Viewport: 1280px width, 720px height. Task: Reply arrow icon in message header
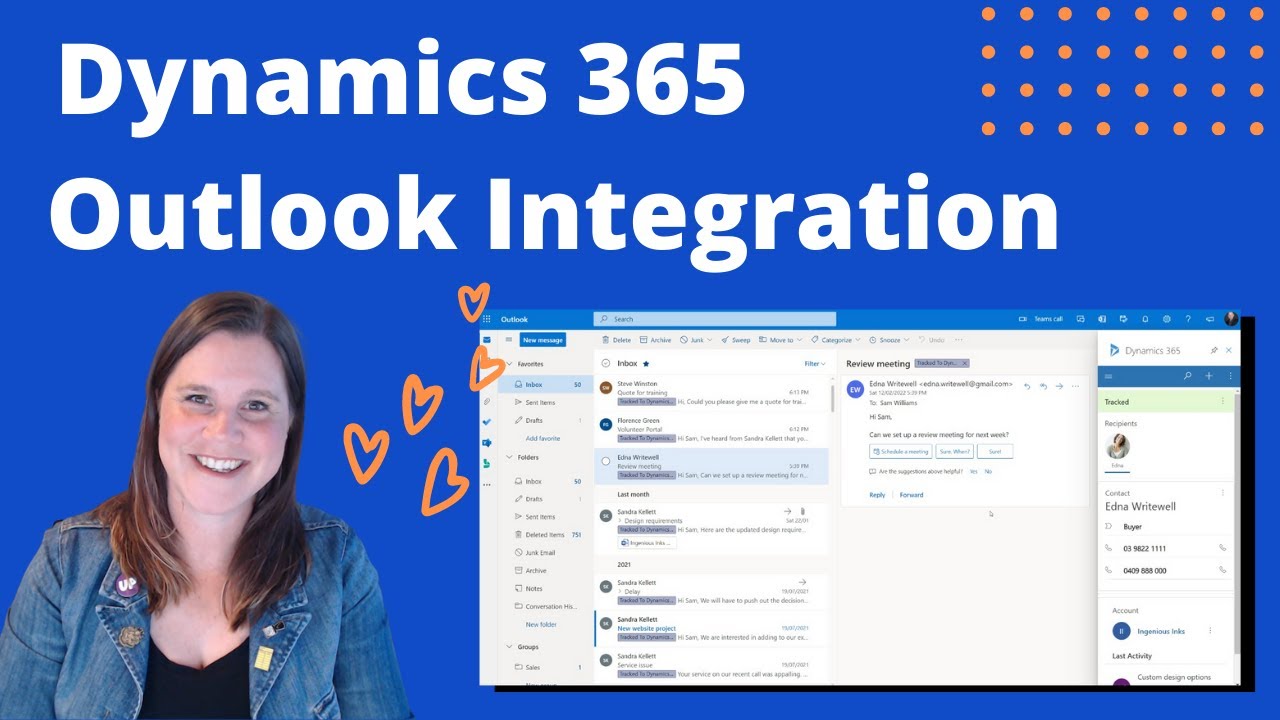(1027, 386)
